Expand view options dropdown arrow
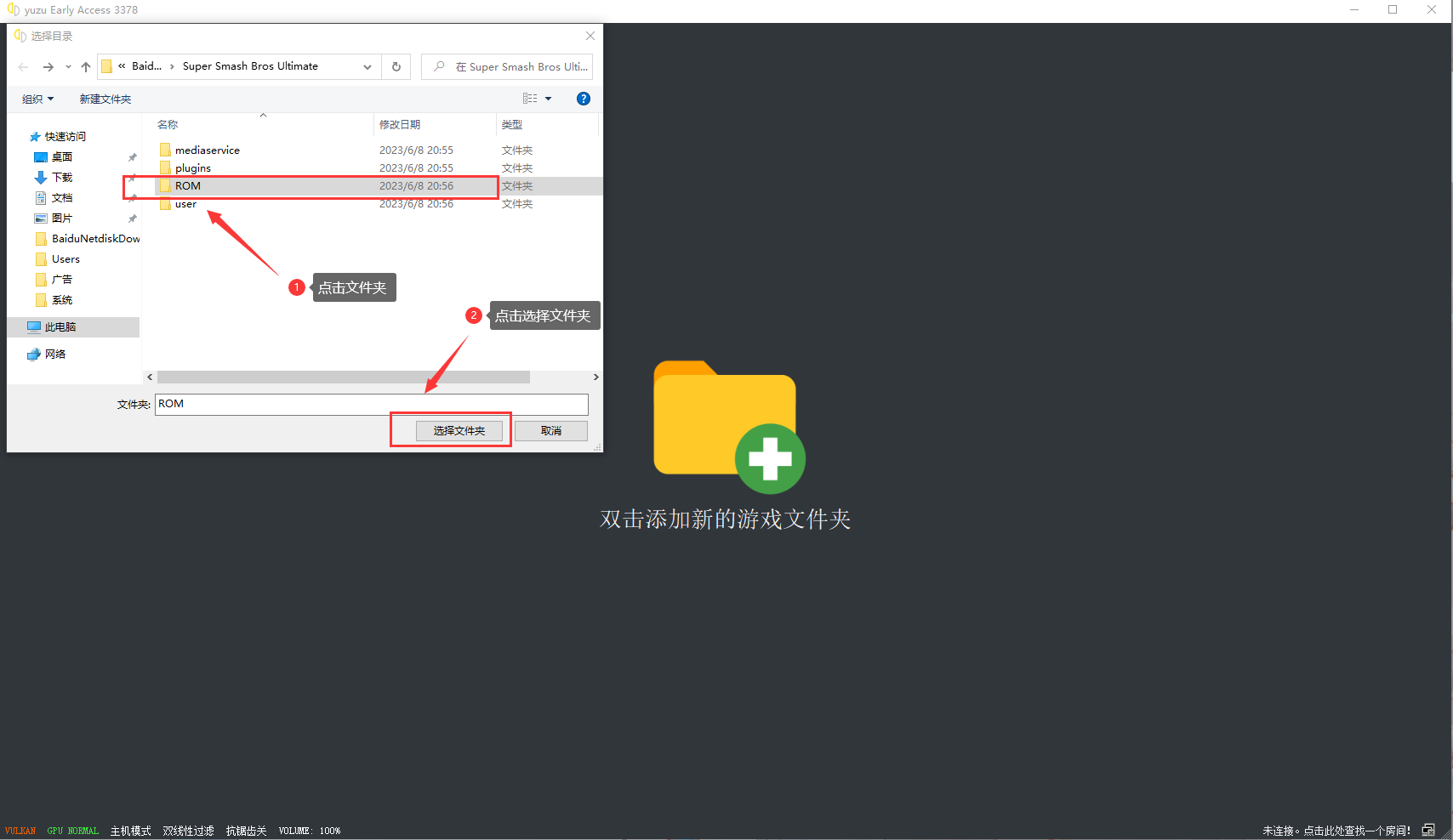Viewport: 1453px width, 840px height. click(549, 99)
